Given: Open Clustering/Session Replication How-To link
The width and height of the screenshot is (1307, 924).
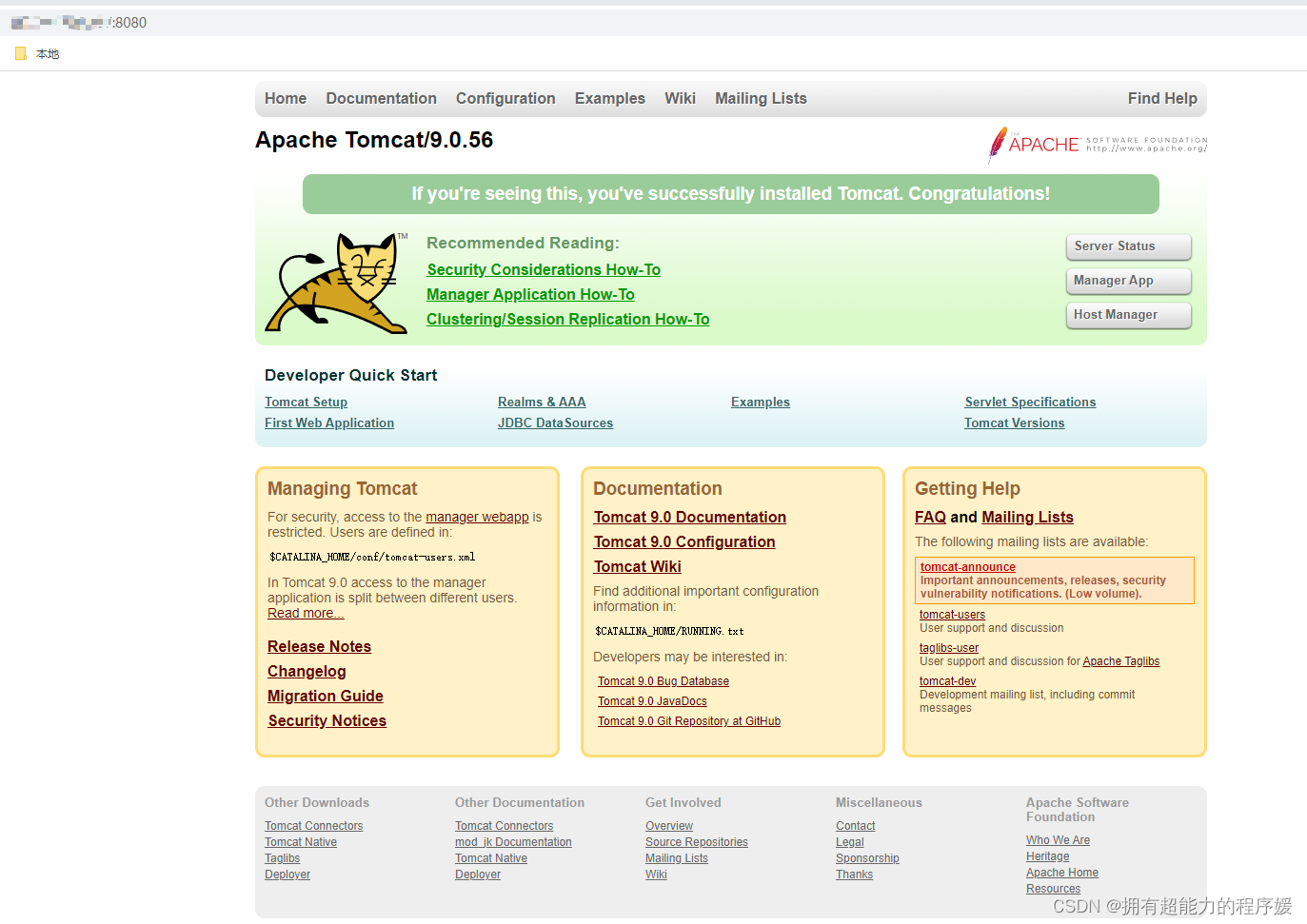Looking at the screenshot, I should coord(568,320).
